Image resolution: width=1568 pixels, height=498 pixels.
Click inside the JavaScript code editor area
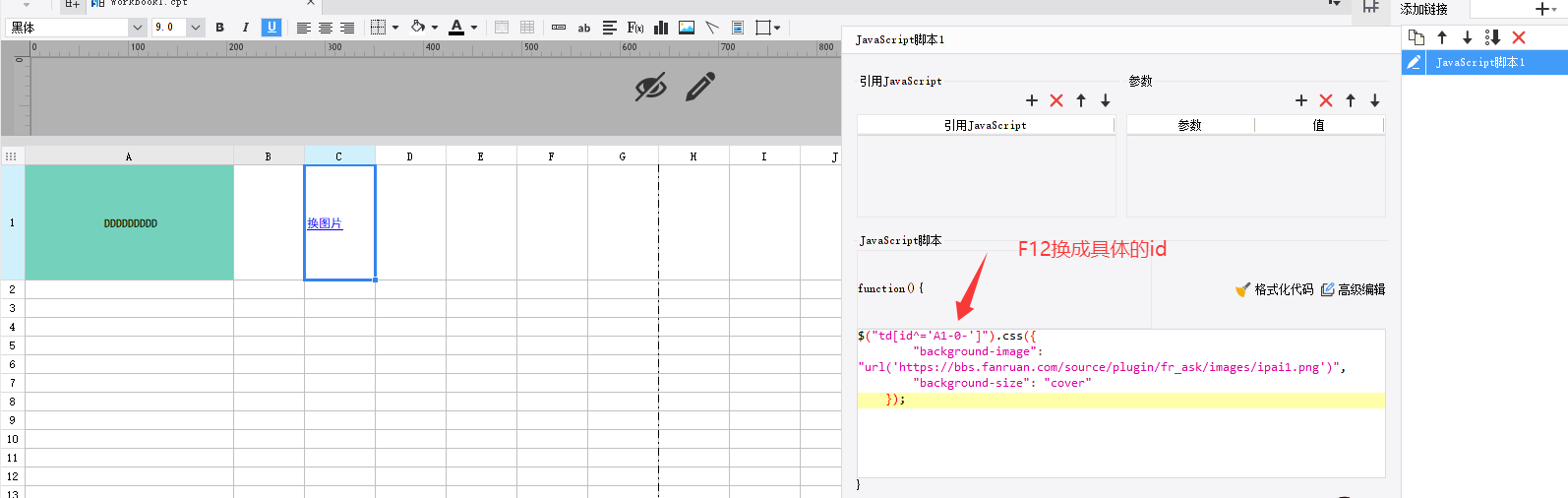[1121, 404]
